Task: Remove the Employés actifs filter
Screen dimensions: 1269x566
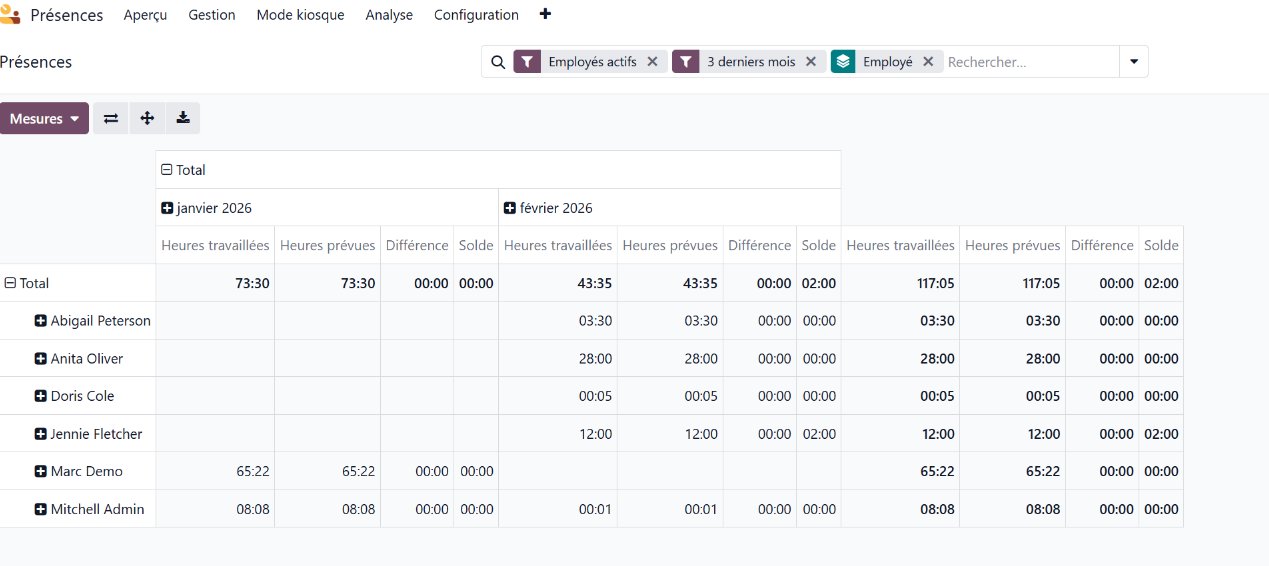Action: click(652, 62)
